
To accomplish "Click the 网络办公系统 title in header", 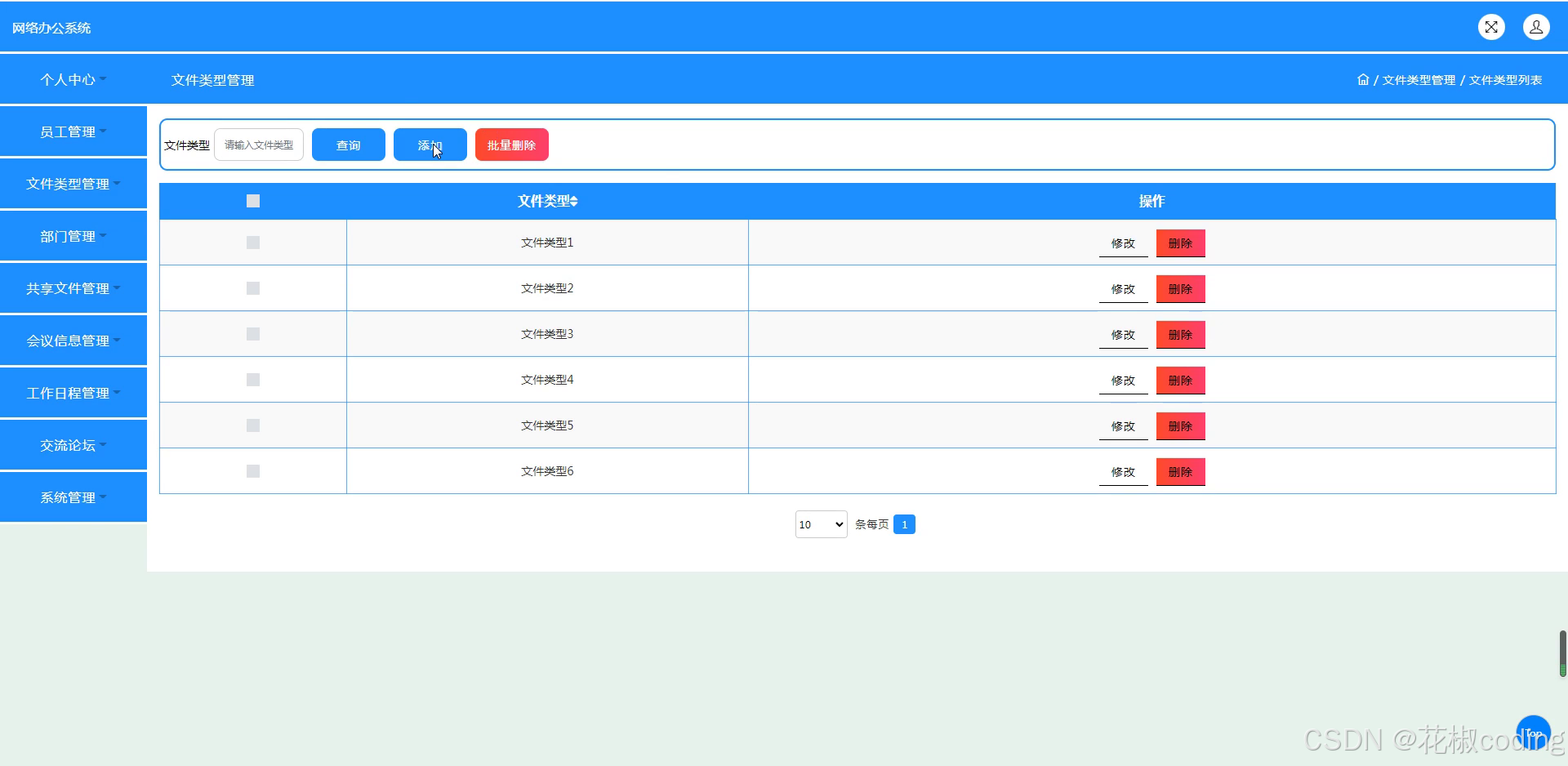I will click(x=51, y=28).
